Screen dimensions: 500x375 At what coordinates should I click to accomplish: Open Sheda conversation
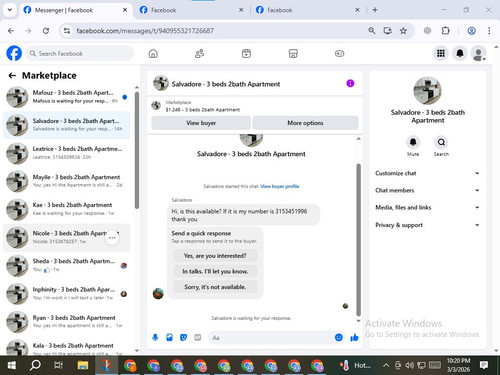(67, 265)
